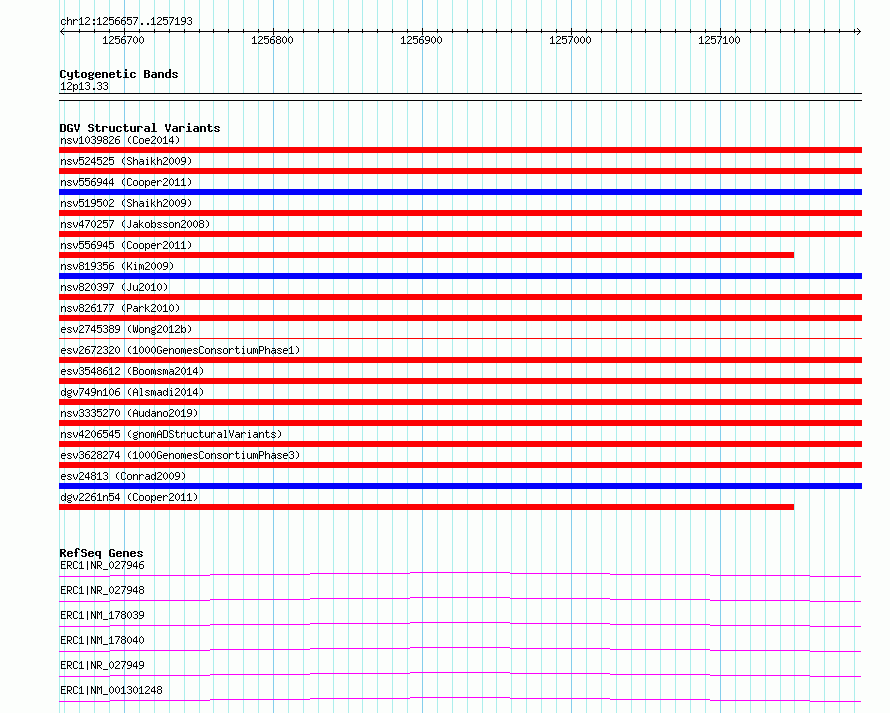890x713 pixels.
Task: Click the Cytogenetic Bands track heading
Action: point(119,74)
